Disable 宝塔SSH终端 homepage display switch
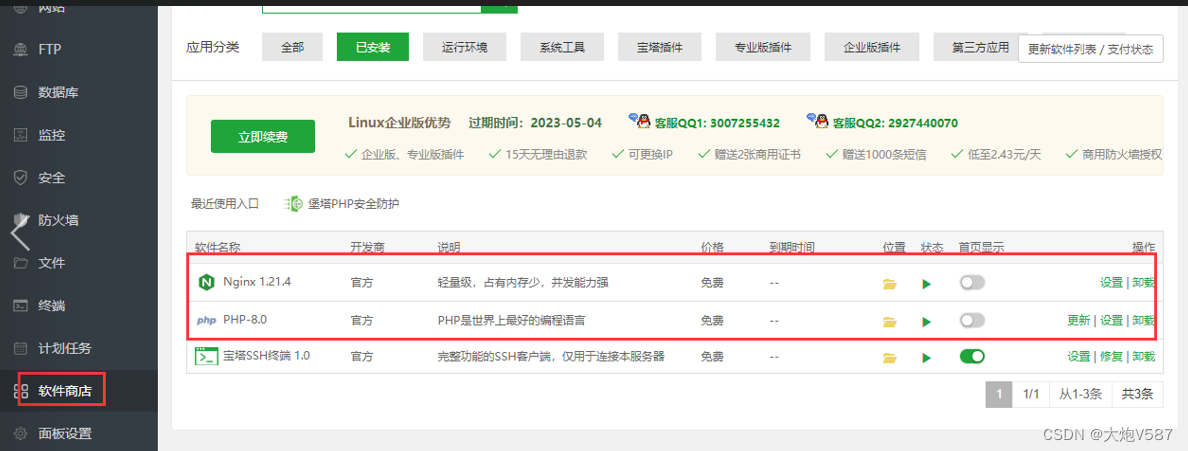This screenshot has height=451, width=1188. (x=972, y=356)
